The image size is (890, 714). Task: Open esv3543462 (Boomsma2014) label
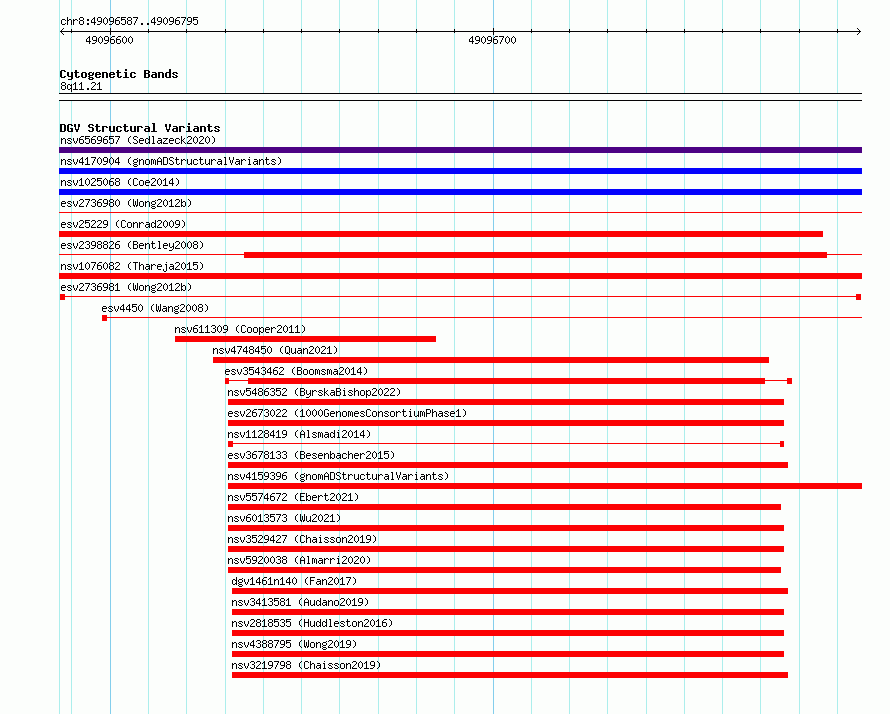click(296, 371)
